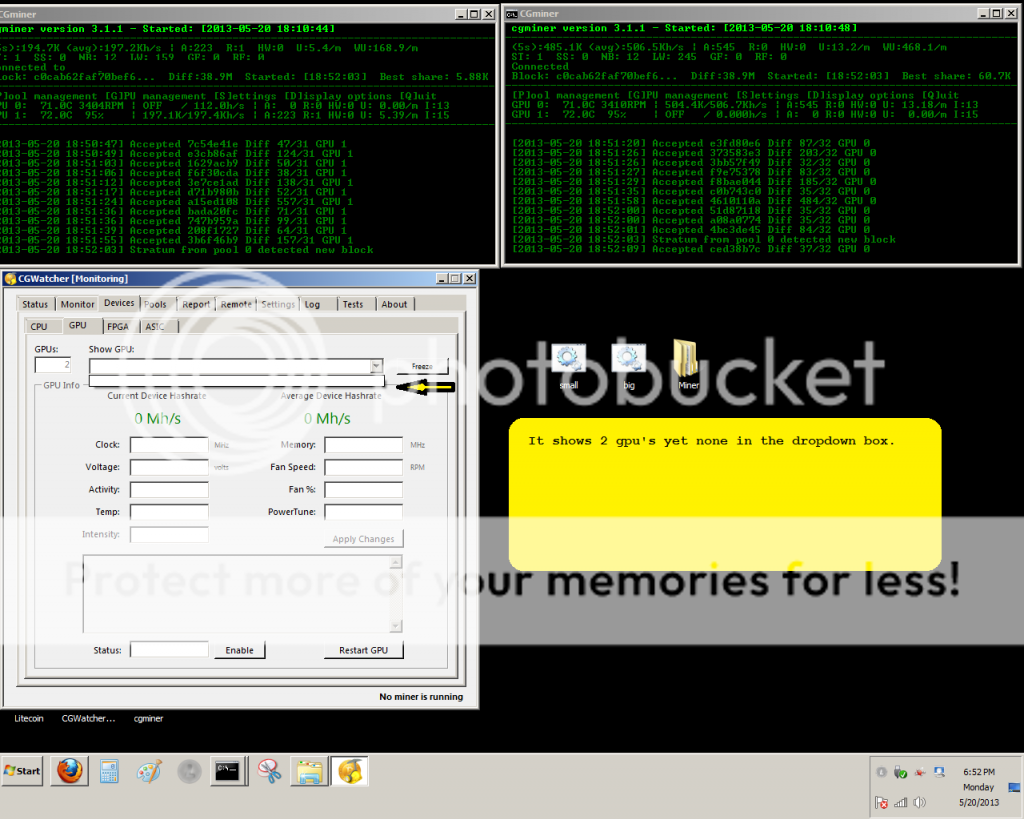Click the text box scrollbar down arrow
The width and height of the screenshot is (1024, 819).
396,626
